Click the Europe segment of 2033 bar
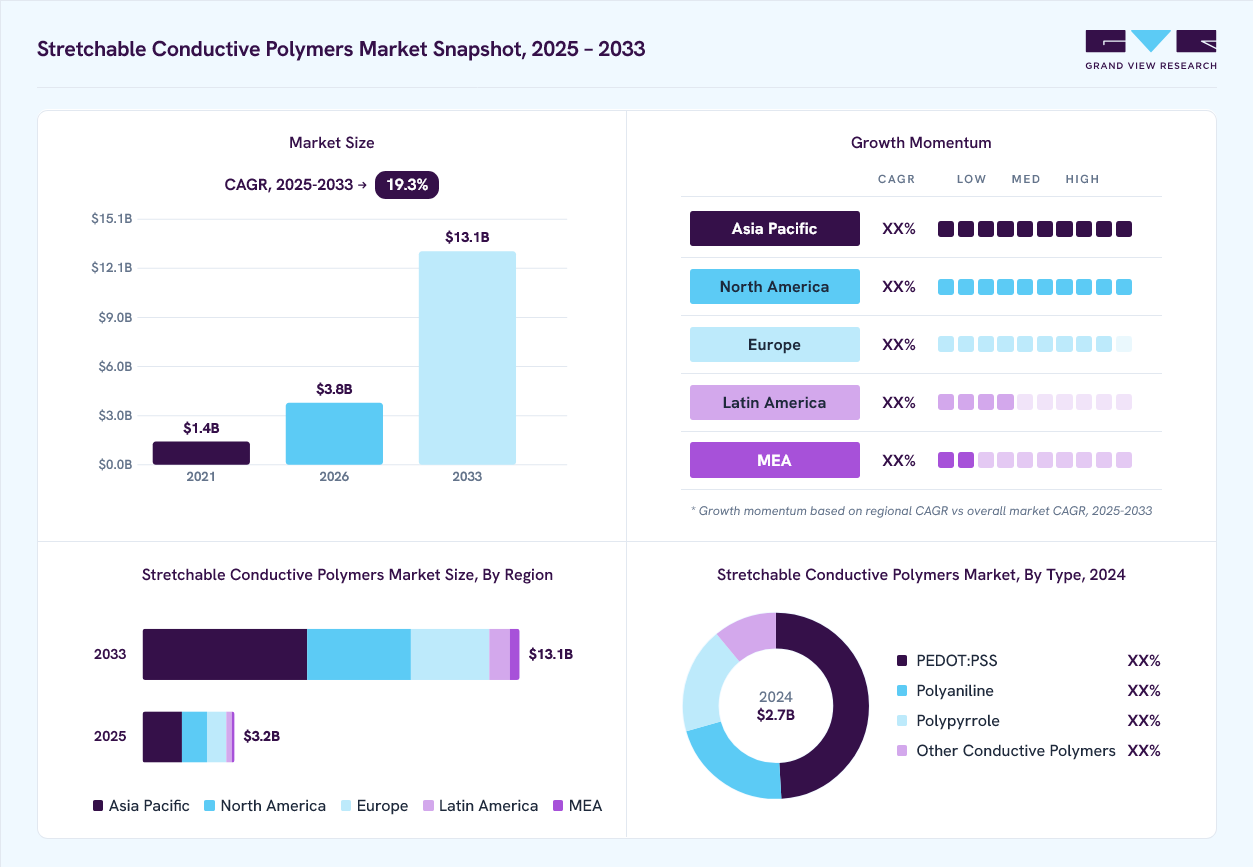Image resolution: width=1253 pixels, height=867 pixels. tap(450, 654)
